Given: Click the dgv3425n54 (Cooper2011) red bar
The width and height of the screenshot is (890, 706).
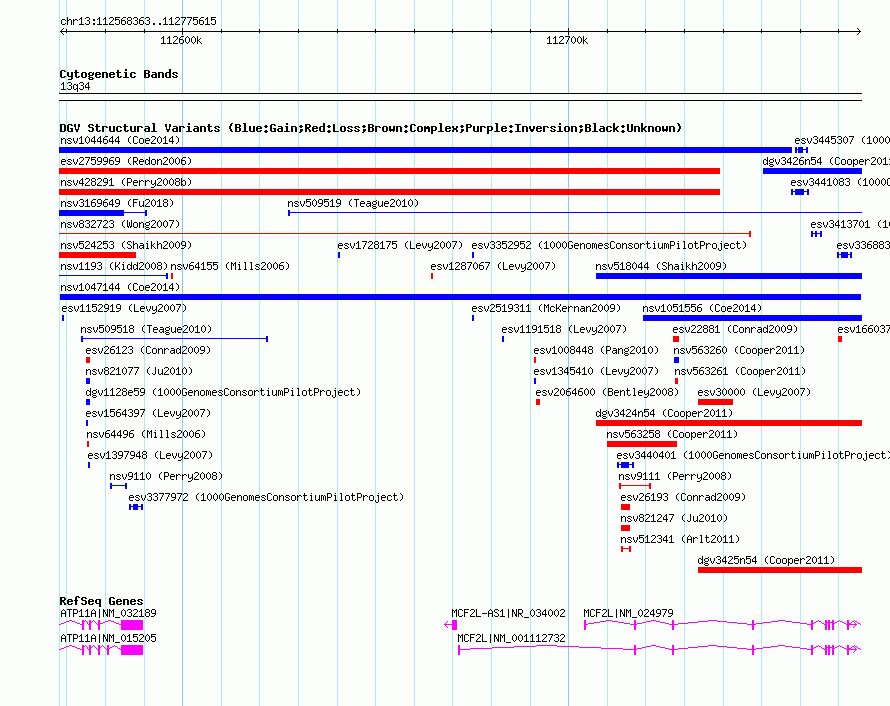Looking at the screenshot, I should 780,570.
